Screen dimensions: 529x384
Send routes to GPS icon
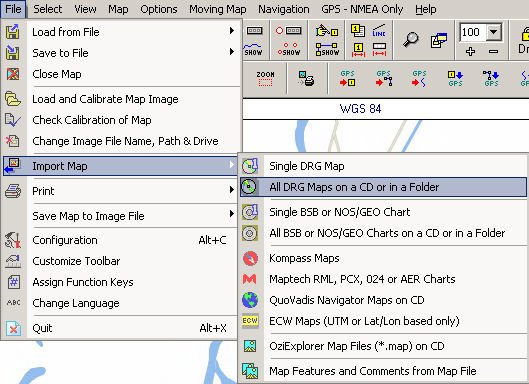pyautogui.click(x=491, y=79)
